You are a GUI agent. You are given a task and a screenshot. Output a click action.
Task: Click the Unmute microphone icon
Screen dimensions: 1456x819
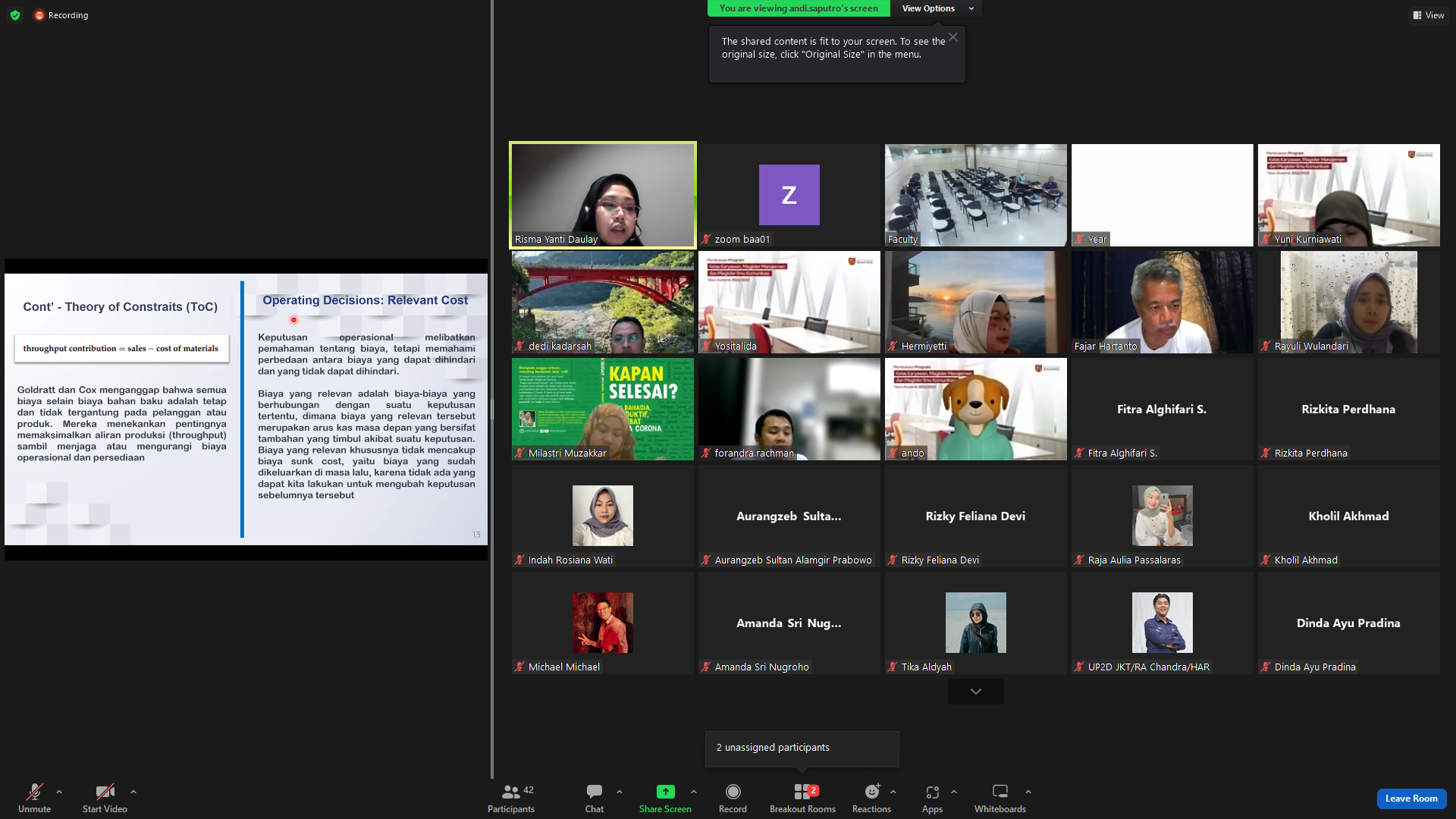[34, 792]
